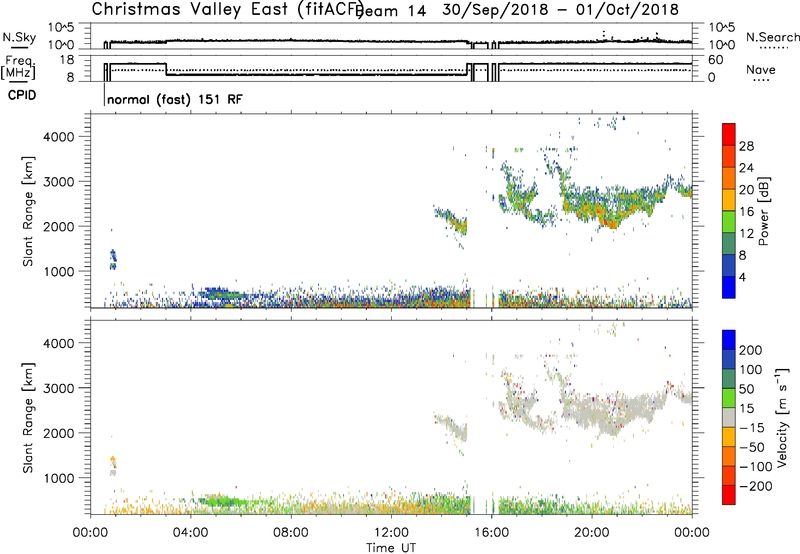The width and height of the screenshot is (800, 554).
Task: Click the 'Velocity [m s-1]' colorbar label
Action: (783, 417)
